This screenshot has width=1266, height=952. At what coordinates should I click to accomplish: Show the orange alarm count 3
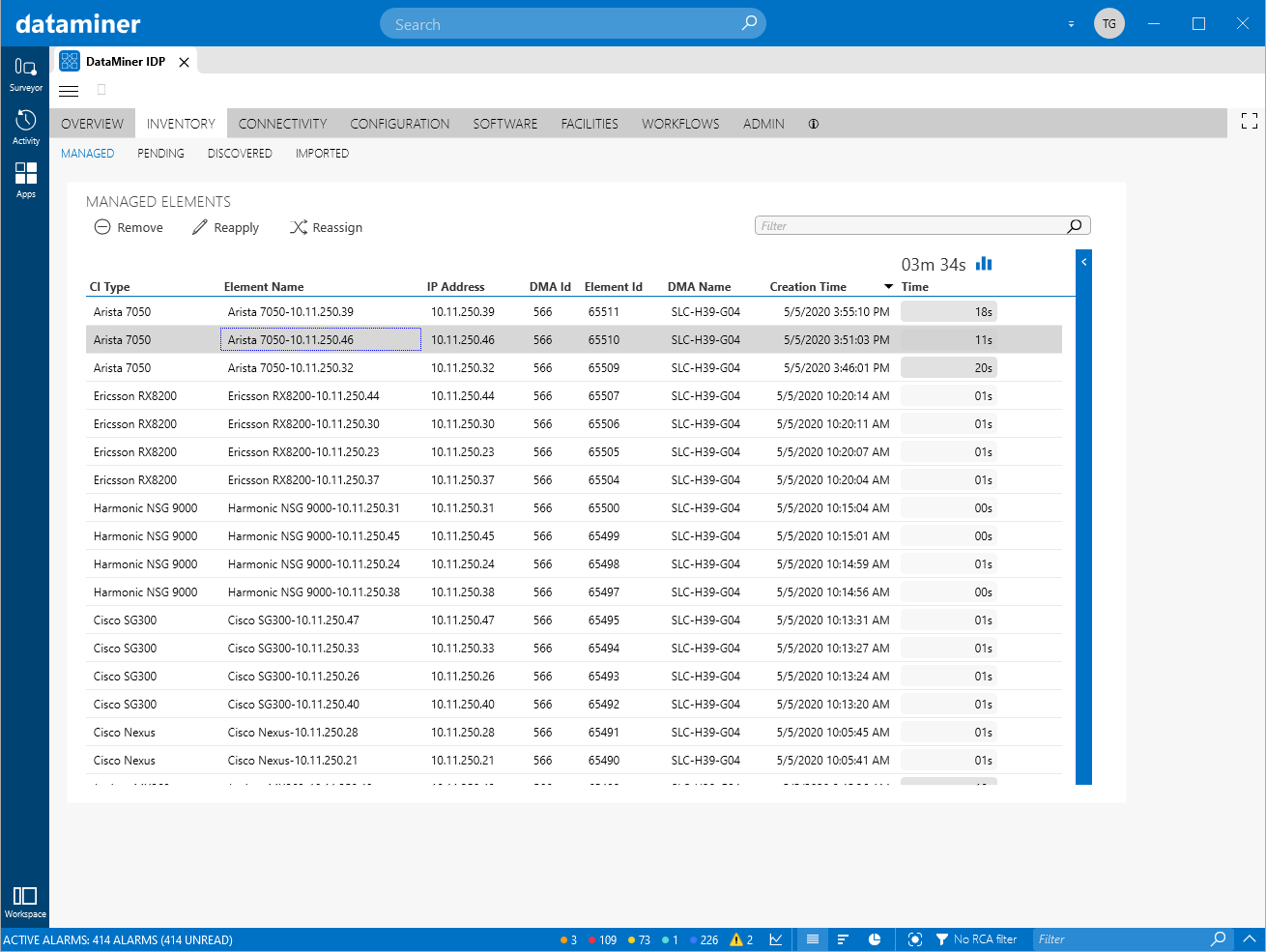[x=568, y=939]
